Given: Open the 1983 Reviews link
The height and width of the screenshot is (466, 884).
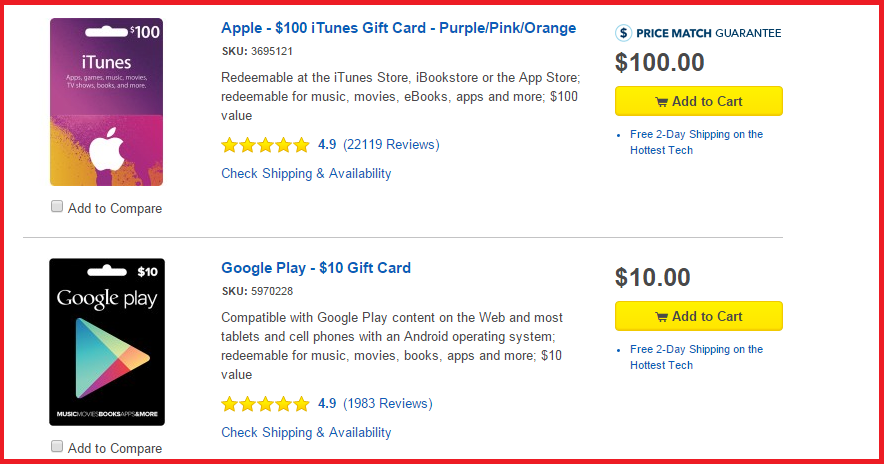Looking at the screenshot, I should click(387, 404).
